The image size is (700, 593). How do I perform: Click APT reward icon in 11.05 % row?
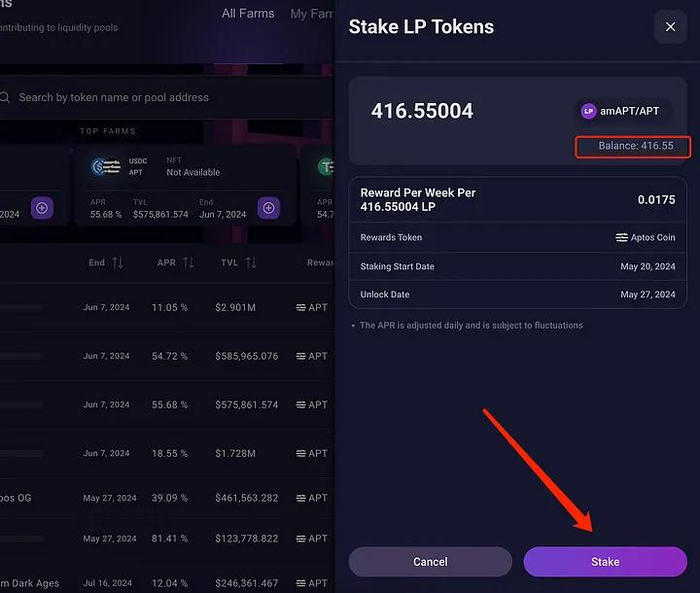click(x=300, y=308)
